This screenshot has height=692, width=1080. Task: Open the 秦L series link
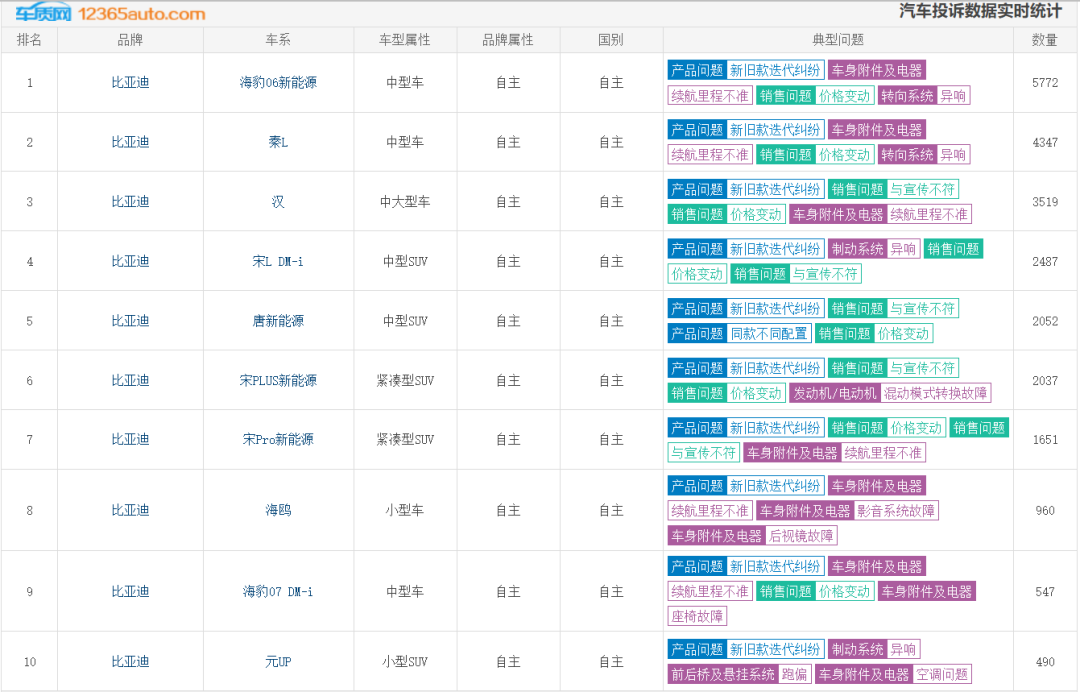(x=278, y=142)
